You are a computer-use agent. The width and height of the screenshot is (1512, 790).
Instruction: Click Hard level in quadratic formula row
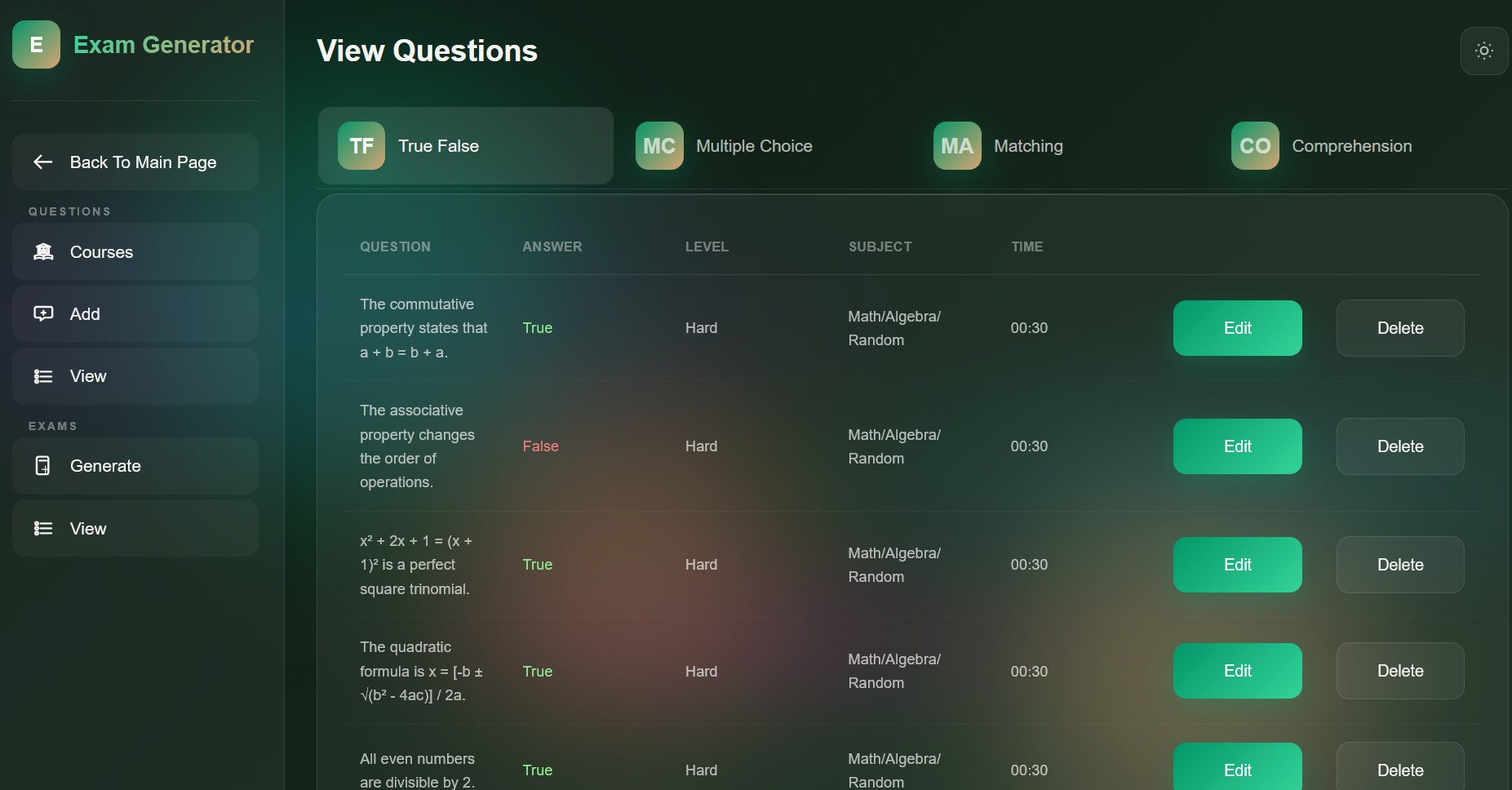[x=701, y=671]
